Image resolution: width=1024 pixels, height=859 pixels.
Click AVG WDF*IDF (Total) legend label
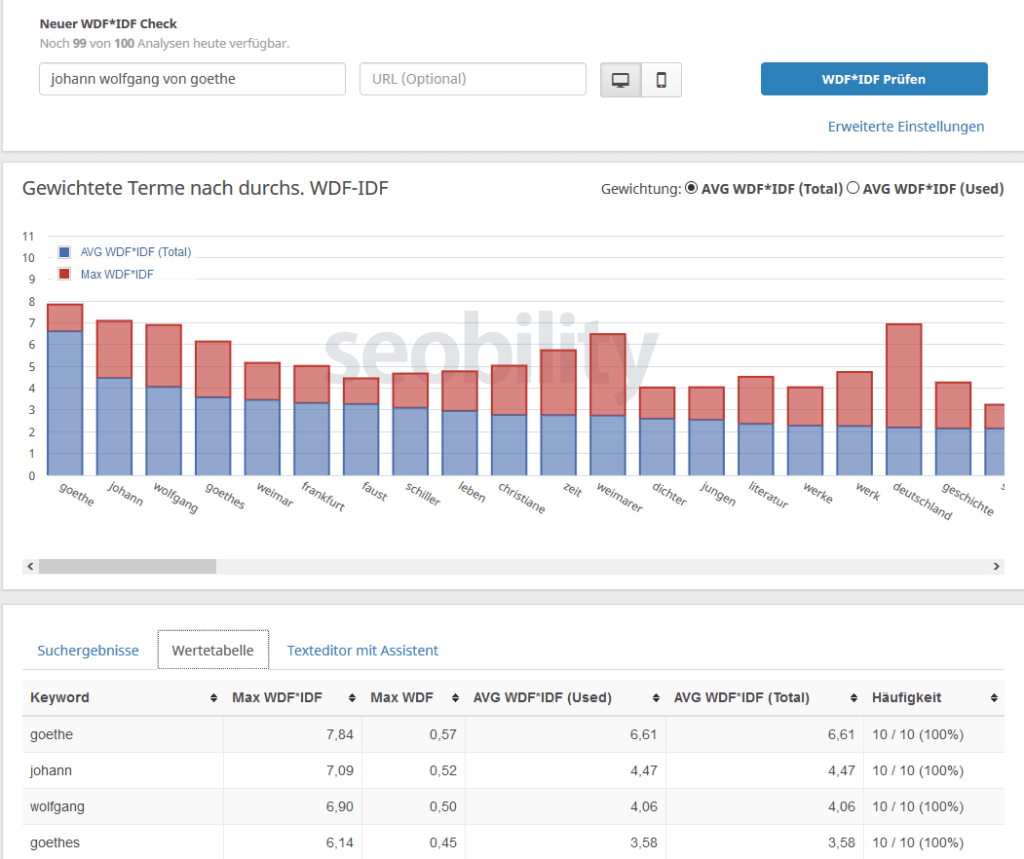[x=136, y=252]
